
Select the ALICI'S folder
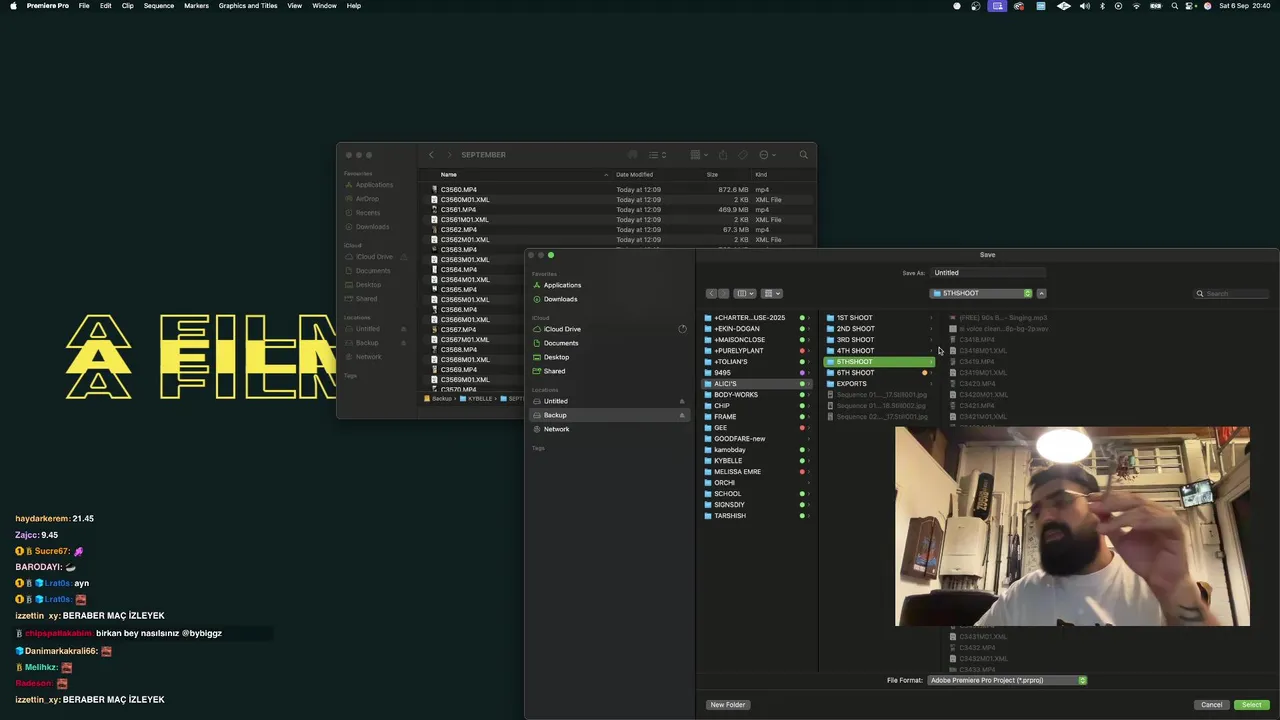[758, 384]
